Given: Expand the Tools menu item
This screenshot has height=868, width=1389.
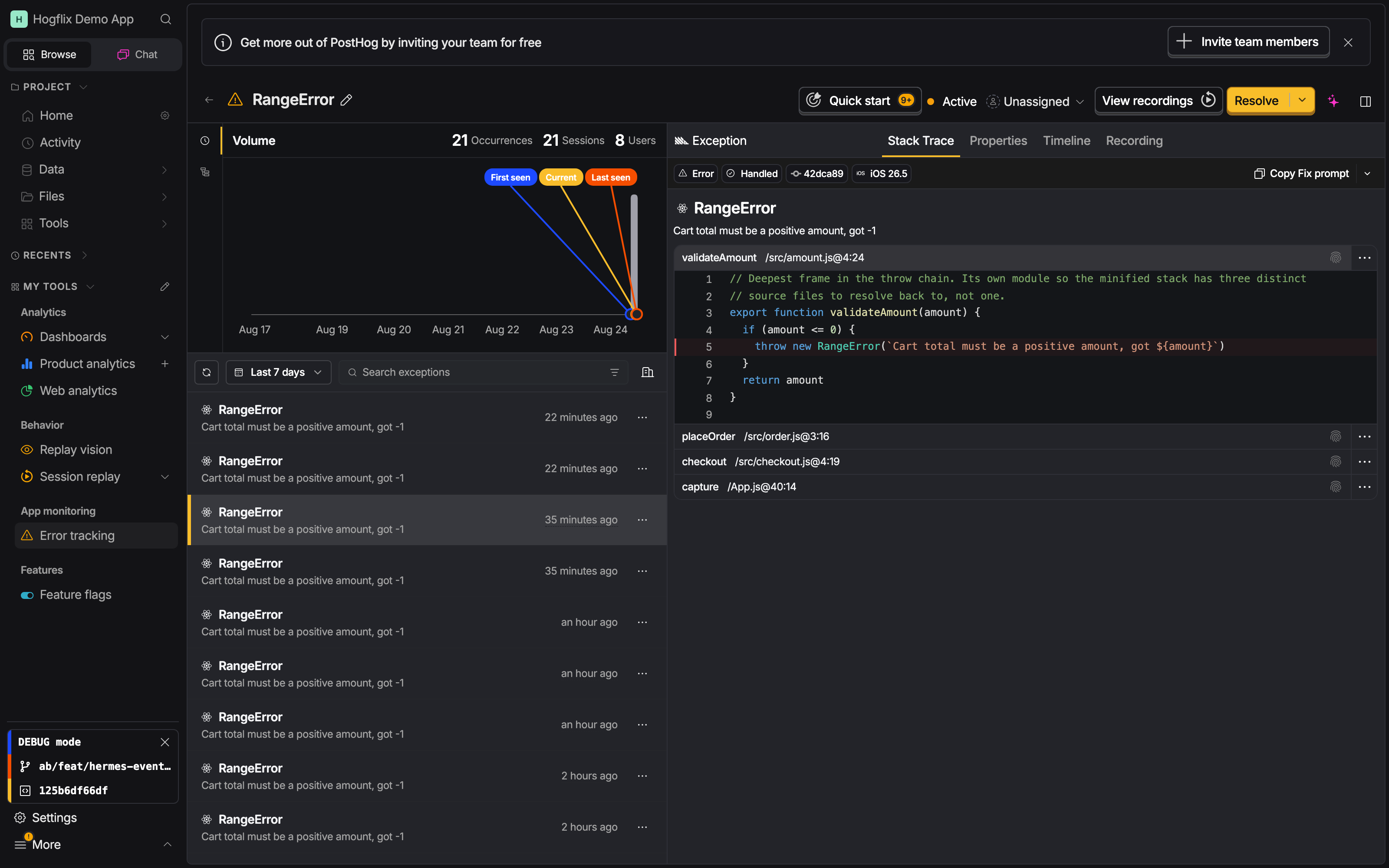Looking at the screenshot, I should pos(165,224).
